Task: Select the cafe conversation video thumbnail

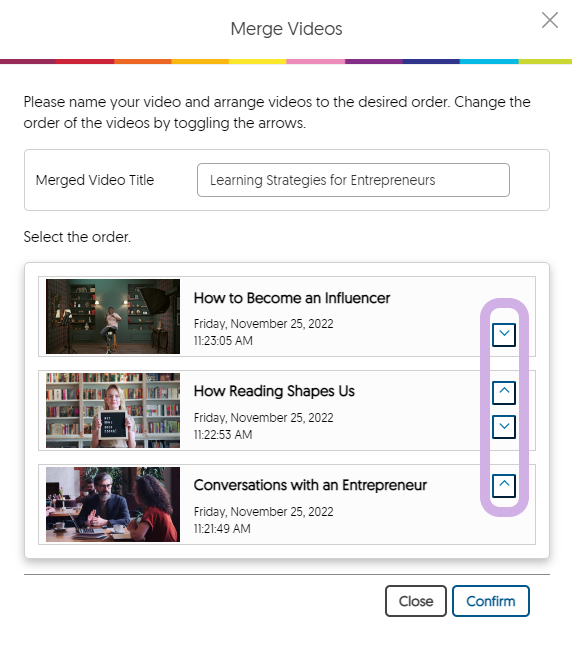Action: tap(113, 504)
